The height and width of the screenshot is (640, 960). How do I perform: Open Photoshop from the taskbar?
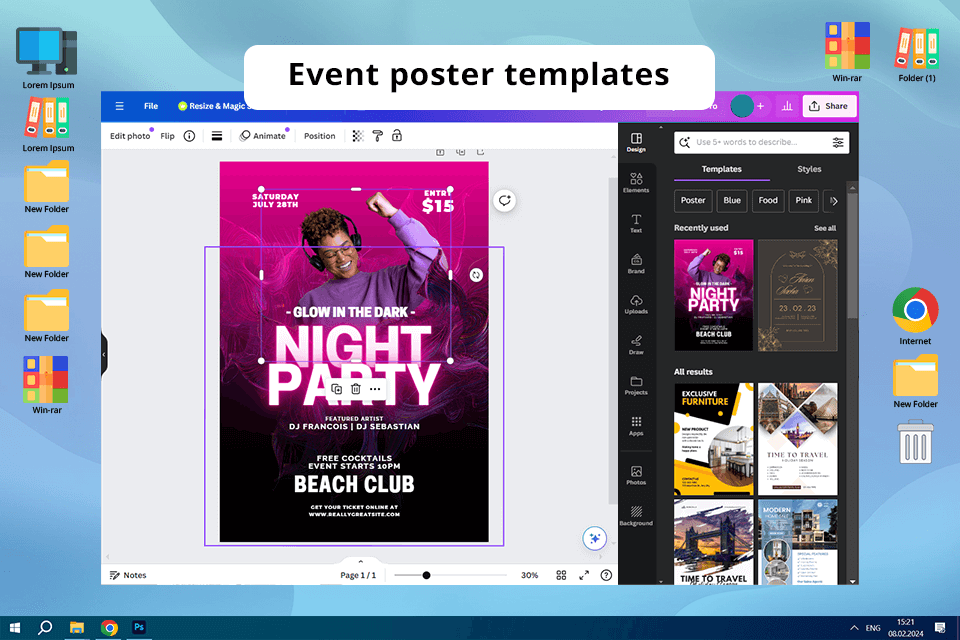coord(139,627)
